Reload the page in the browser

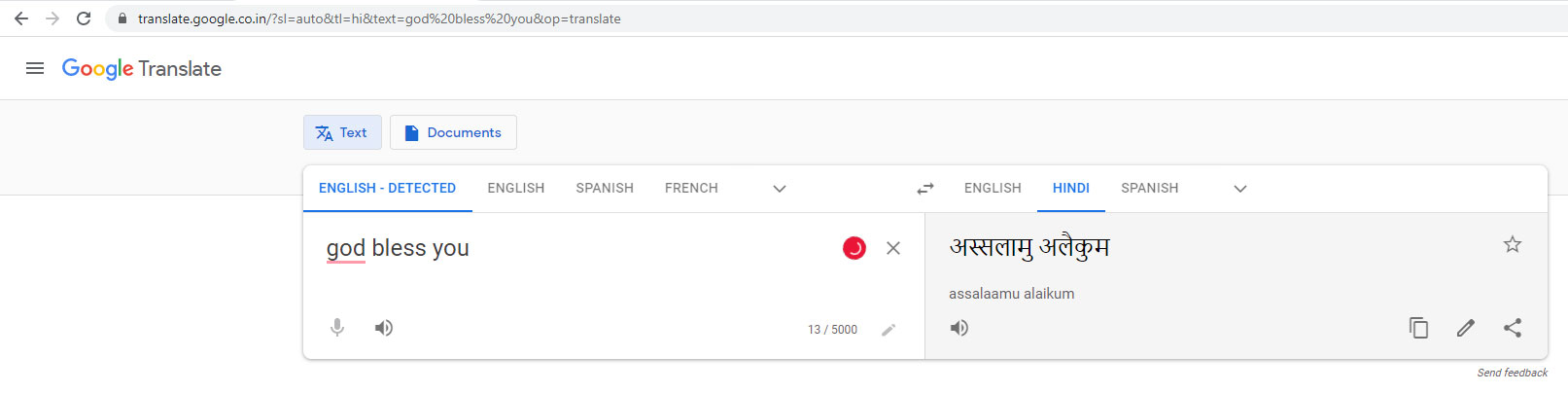tap(84, 18)
